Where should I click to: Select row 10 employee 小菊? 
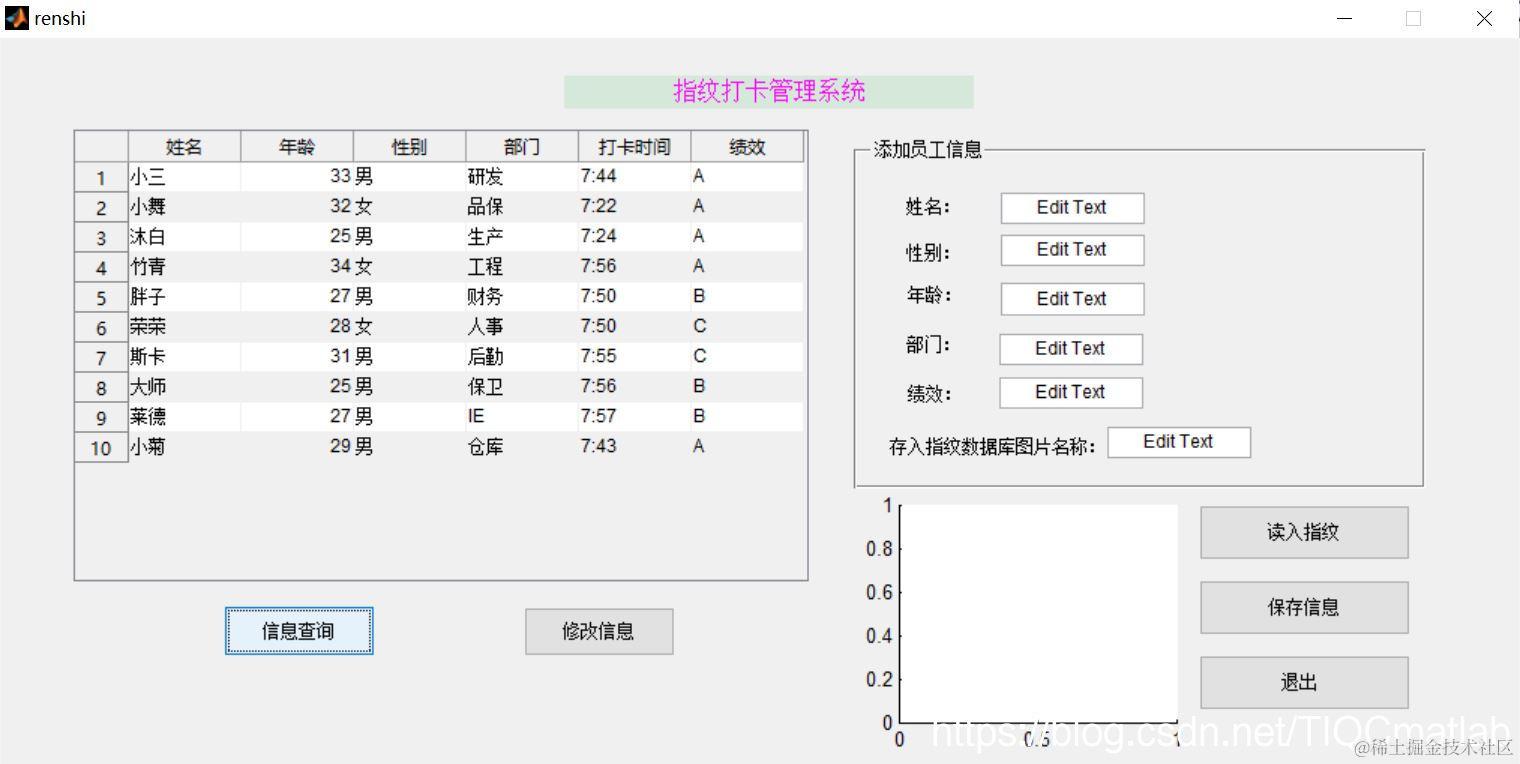pyautogui.click(x=183, y=447)
